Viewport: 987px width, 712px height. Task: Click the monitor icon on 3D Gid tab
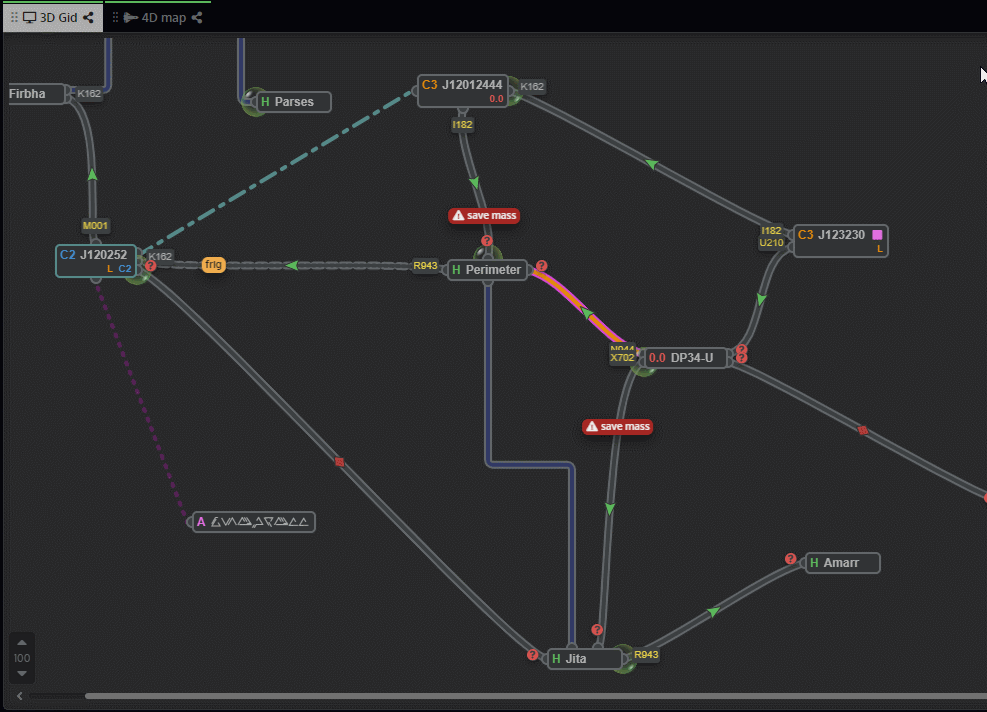30,18
